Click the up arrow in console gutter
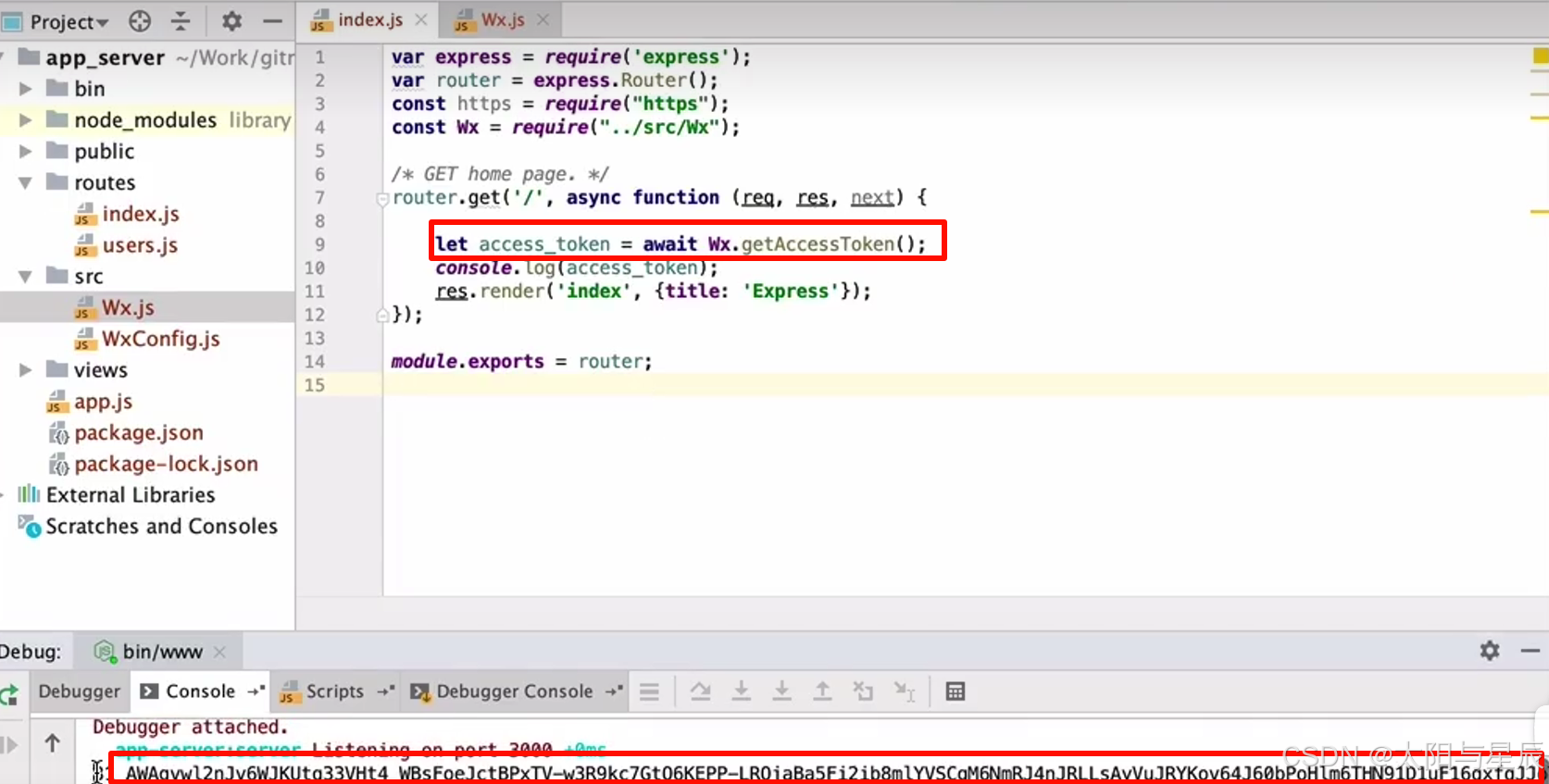 pos(53,742)
